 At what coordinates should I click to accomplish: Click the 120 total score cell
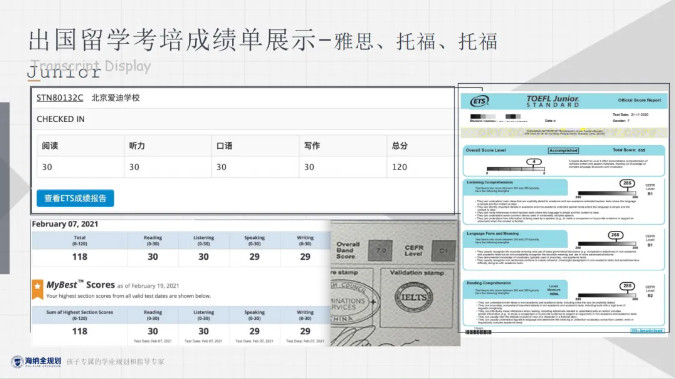pos(399,167)
